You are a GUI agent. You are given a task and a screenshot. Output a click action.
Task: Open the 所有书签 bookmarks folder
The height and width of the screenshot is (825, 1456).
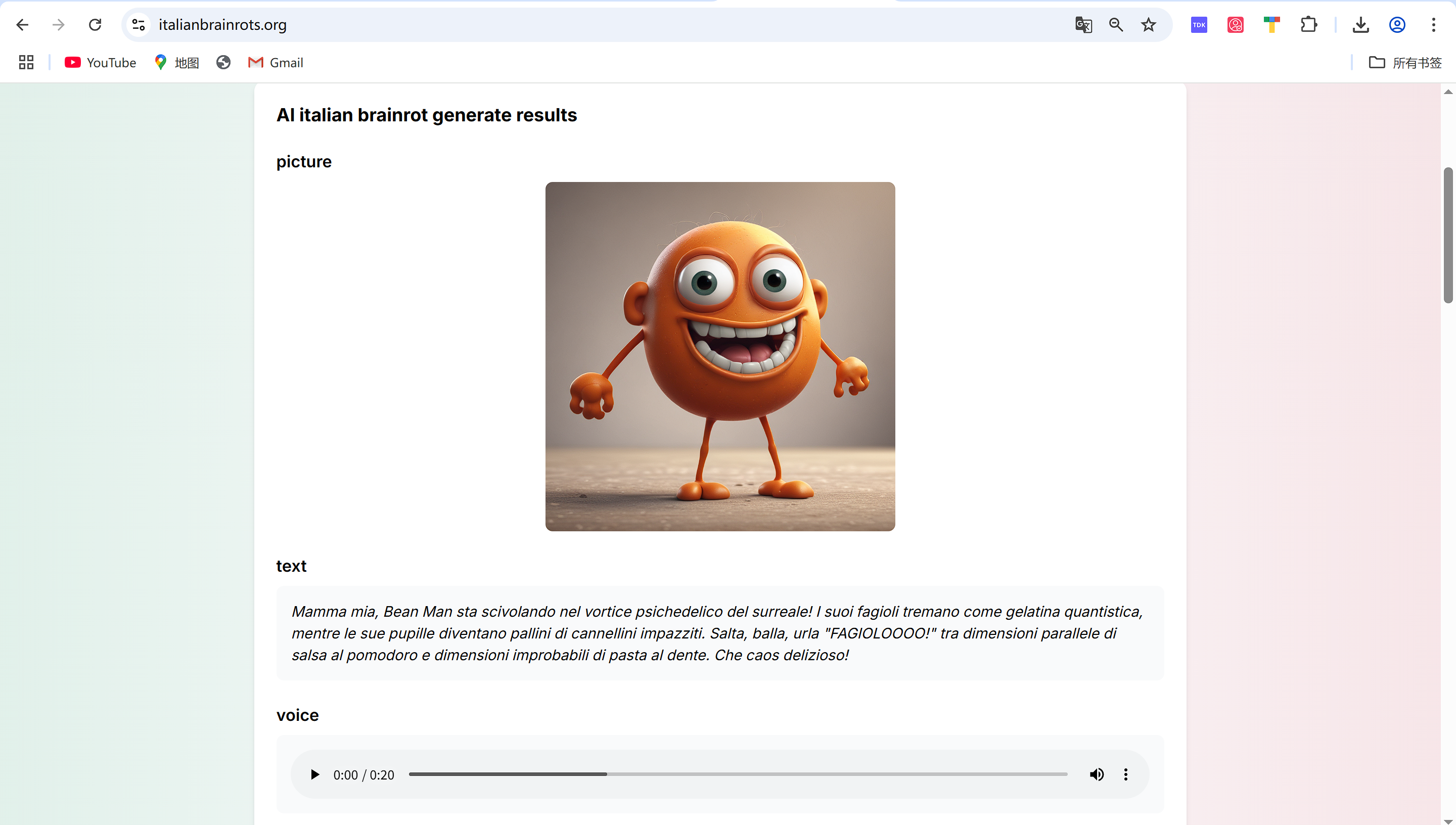[x=1405, y=63]
